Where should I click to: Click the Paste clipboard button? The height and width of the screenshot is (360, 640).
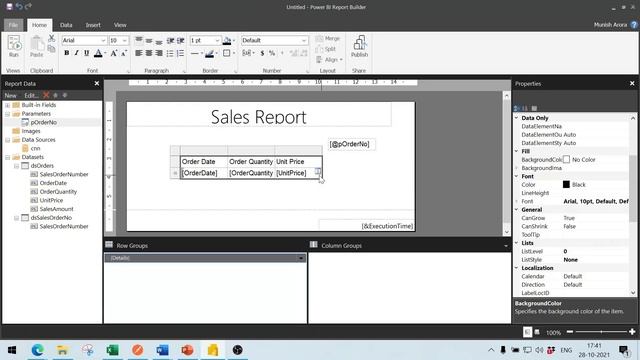(x=36, y=46)
